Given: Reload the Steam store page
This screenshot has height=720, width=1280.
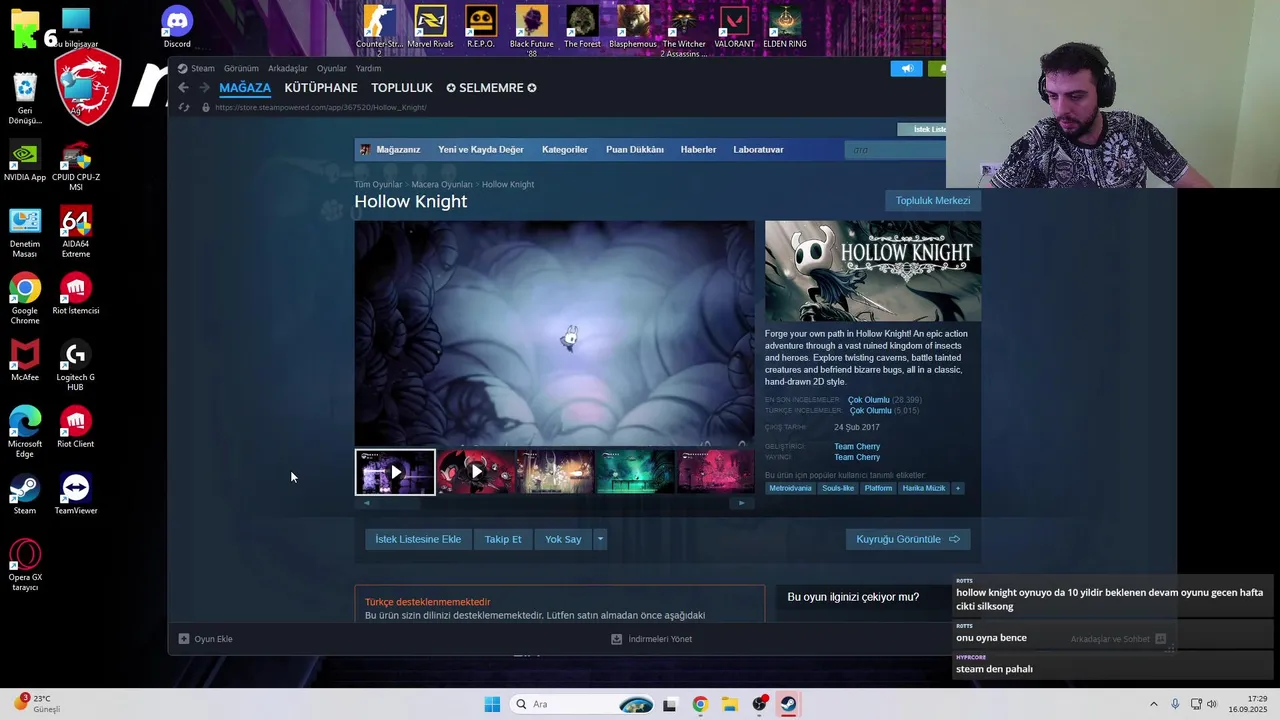Looking at the screenshot, I should [183, 107].
